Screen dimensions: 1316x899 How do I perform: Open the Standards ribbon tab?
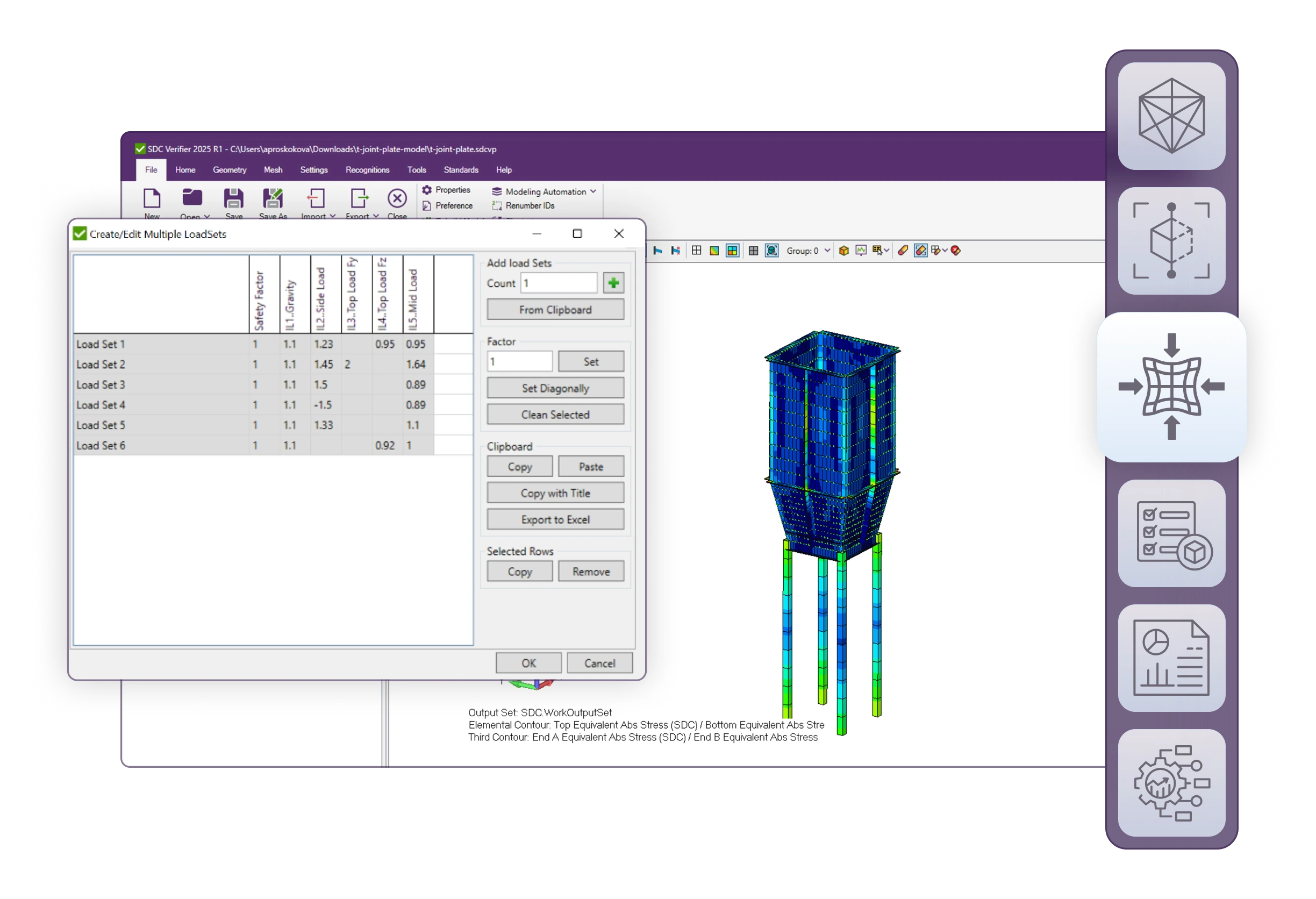coord(461,170)
